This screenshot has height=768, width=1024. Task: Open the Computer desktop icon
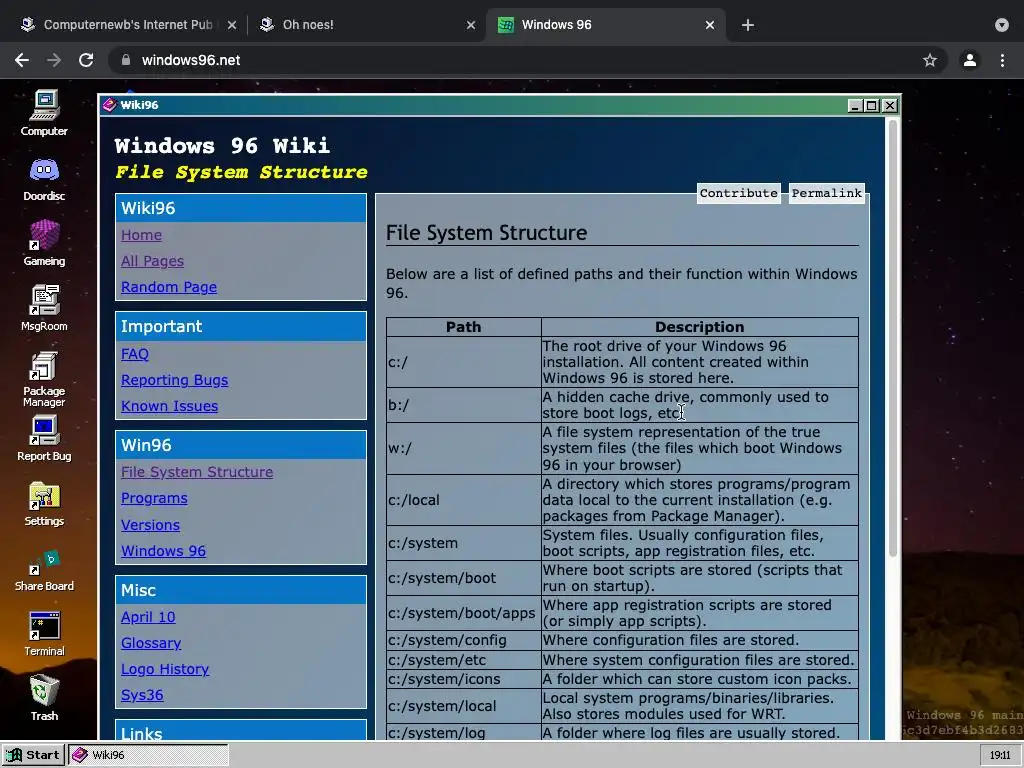click(44, 112)
